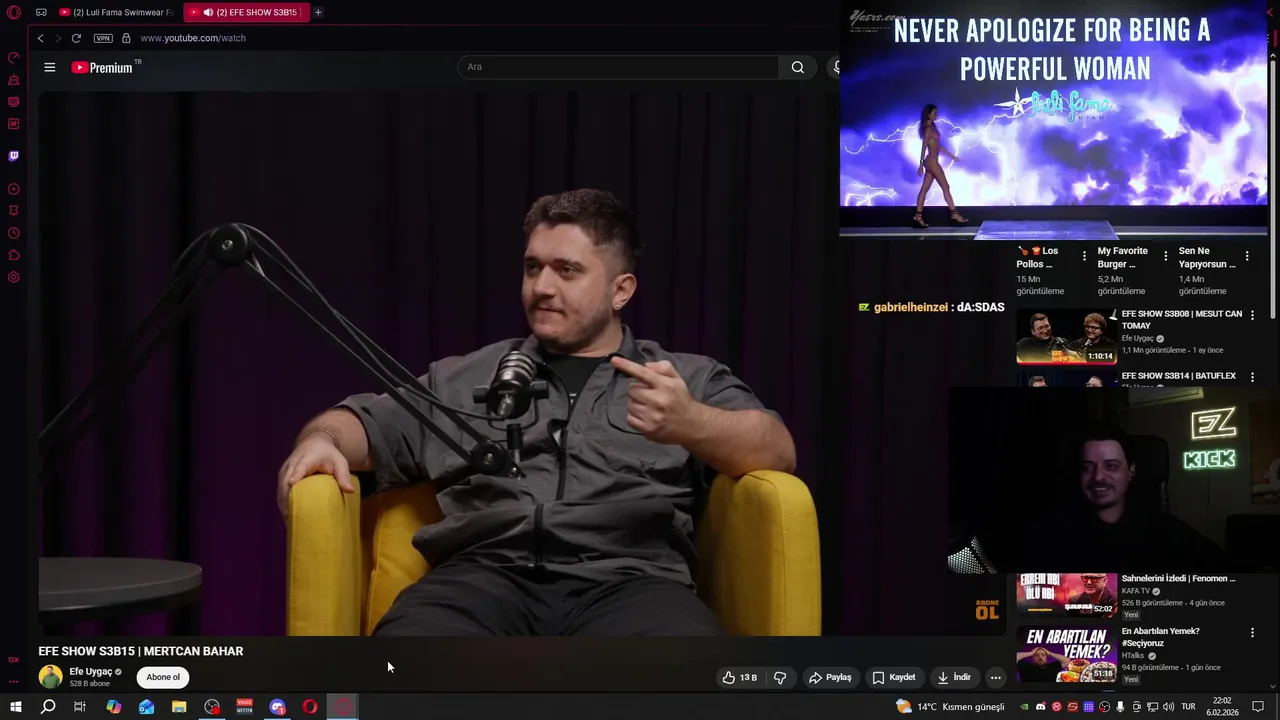The width and height of the screenshot is (1280, 720).
Task: Open EFE SHOW S3B14 | BATUFLEX video
Action: [x=1178, y=376]
